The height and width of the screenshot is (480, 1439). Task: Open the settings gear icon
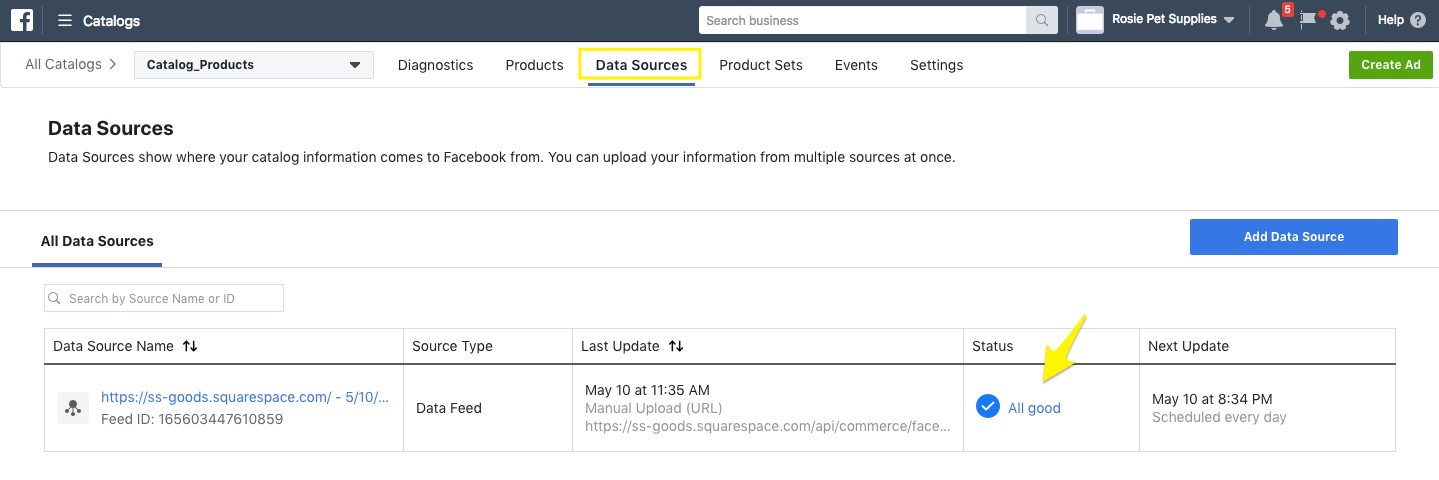pos(1340,21)
